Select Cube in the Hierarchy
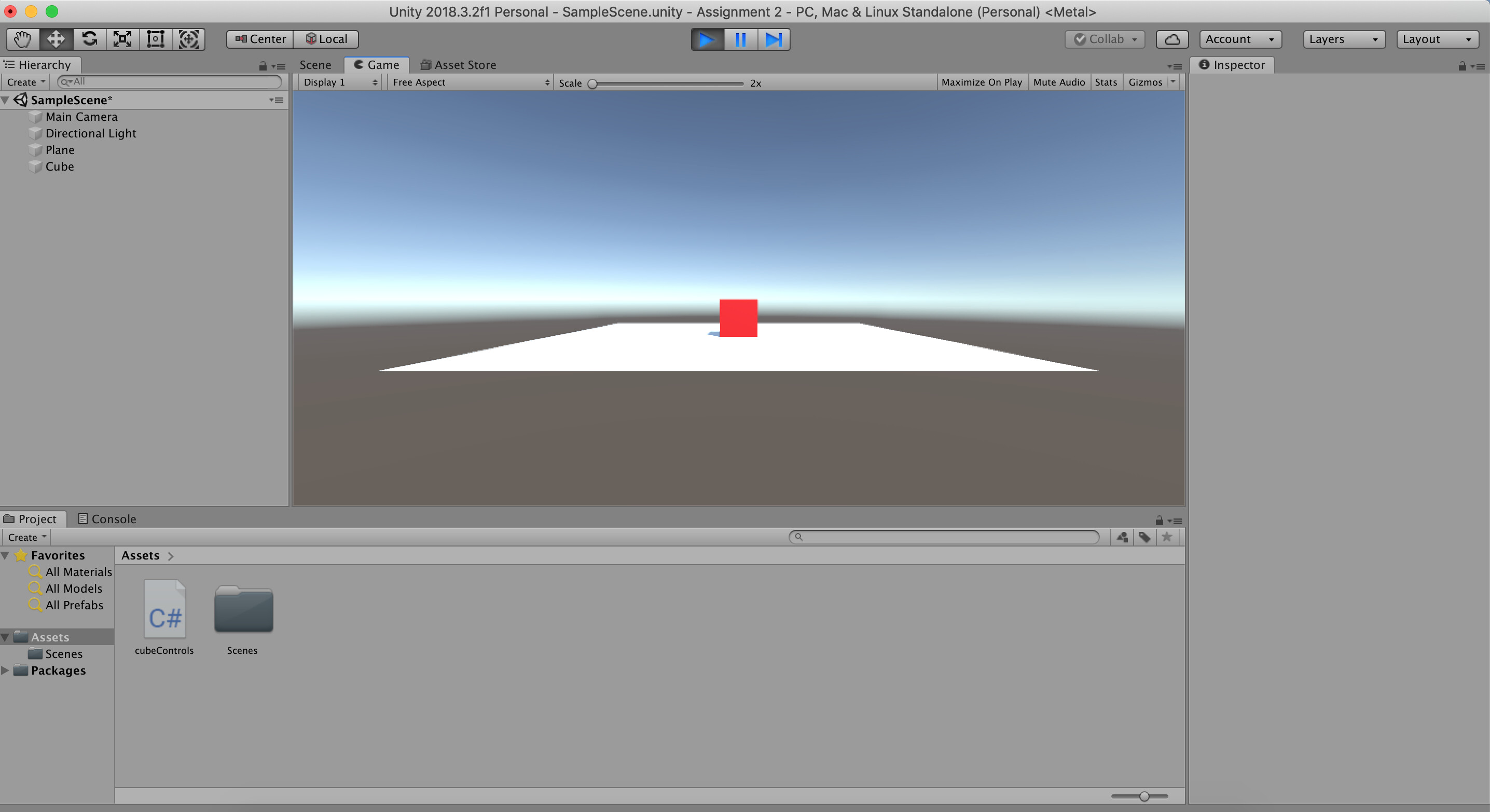Image resolution: width=1490 pixels, height=812 pixels. point(60,166)
